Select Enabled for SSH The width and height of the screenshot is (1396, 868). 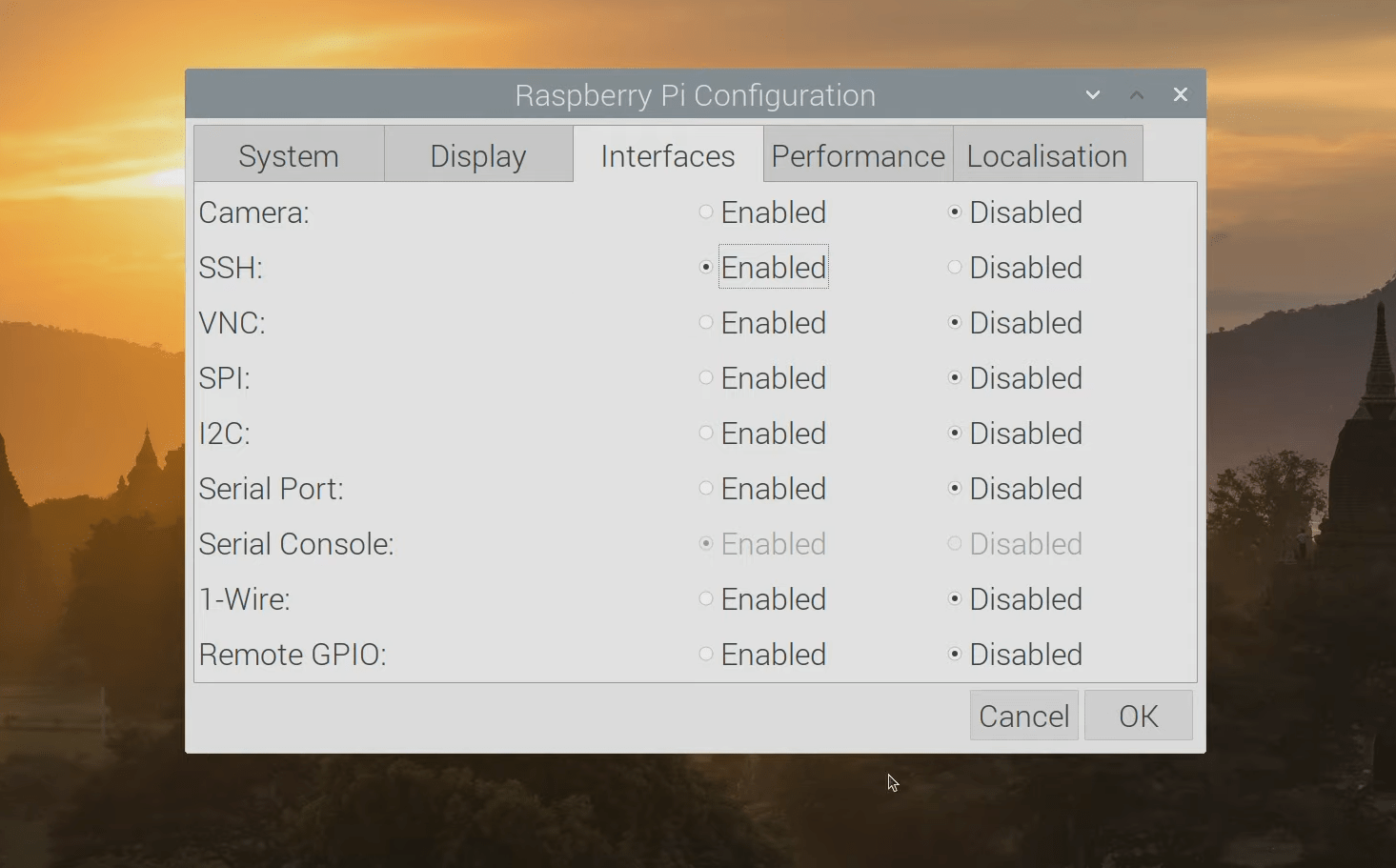point(762,268)
